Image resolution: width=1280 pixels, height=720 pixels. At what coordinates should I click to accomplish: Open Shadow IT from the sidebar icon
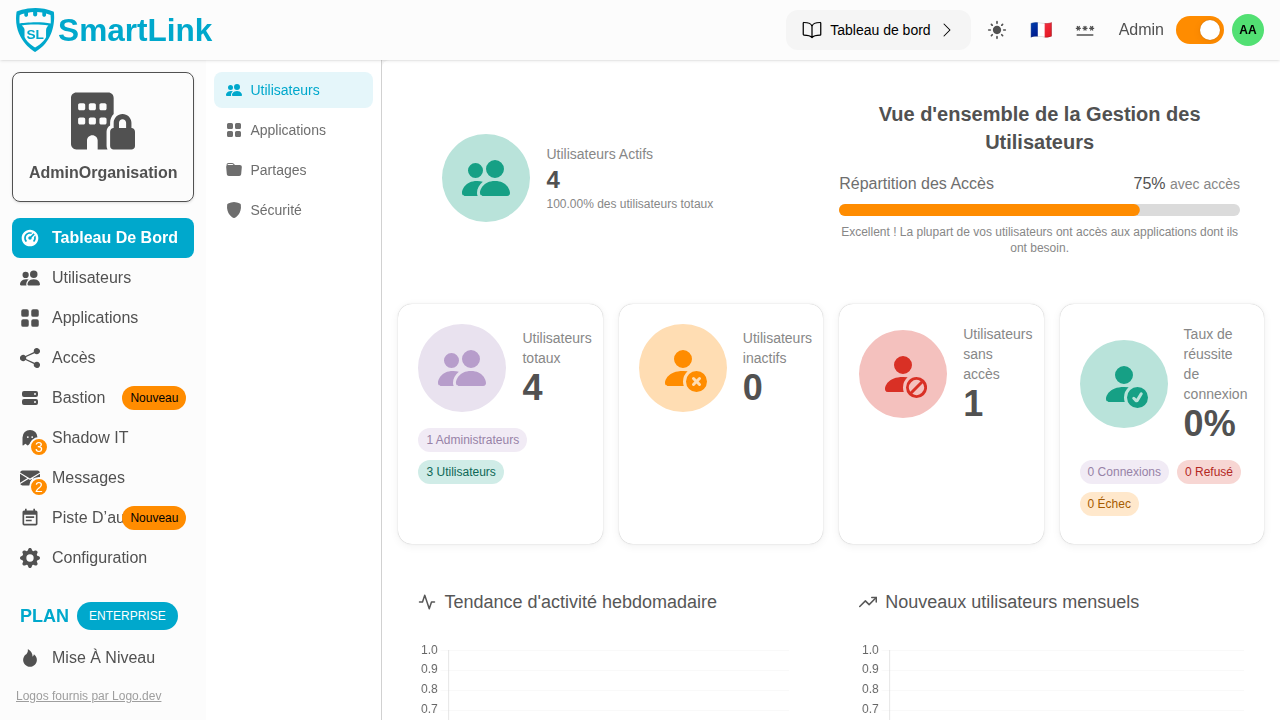tap(30, 437)
